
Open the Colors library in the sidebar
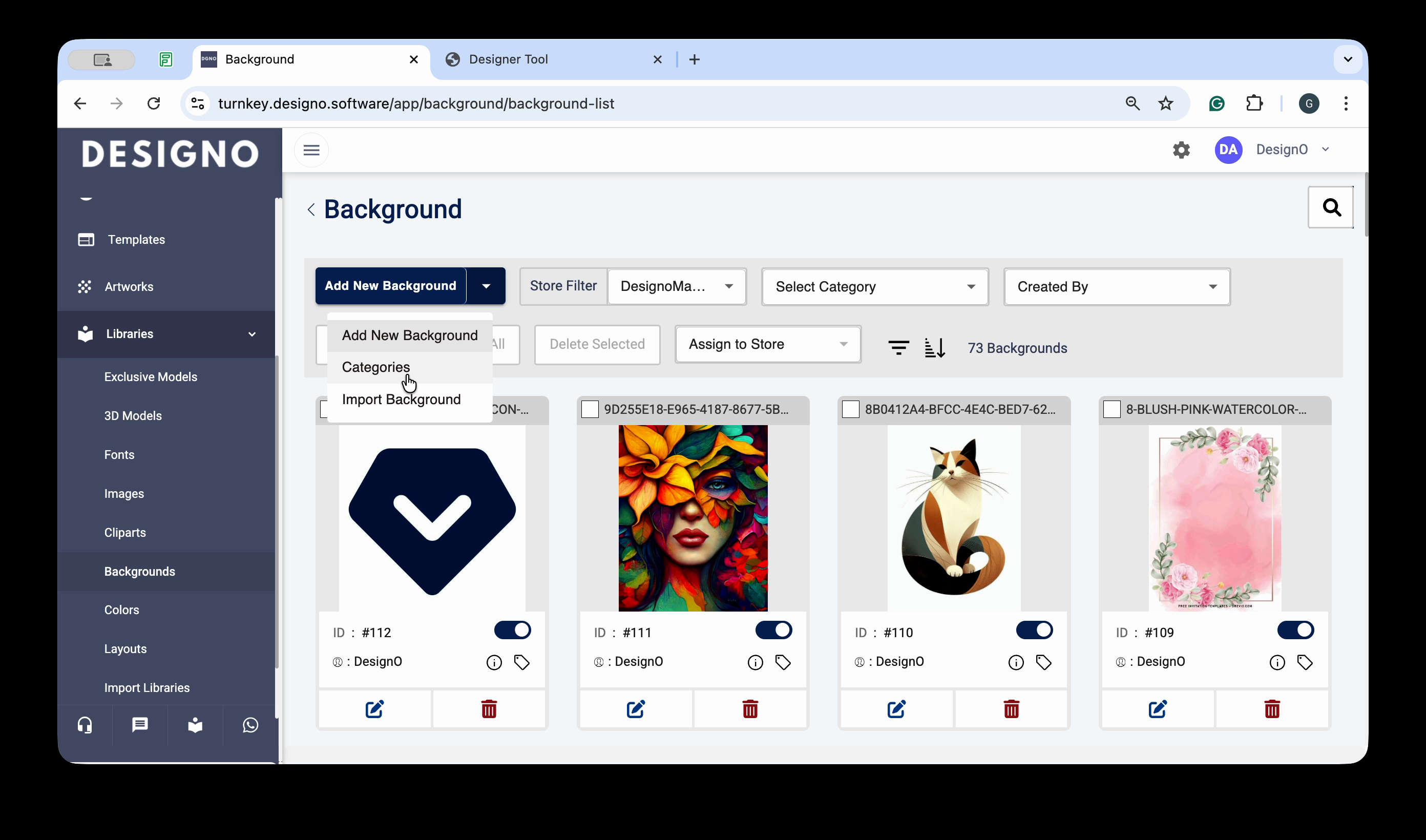121,610
